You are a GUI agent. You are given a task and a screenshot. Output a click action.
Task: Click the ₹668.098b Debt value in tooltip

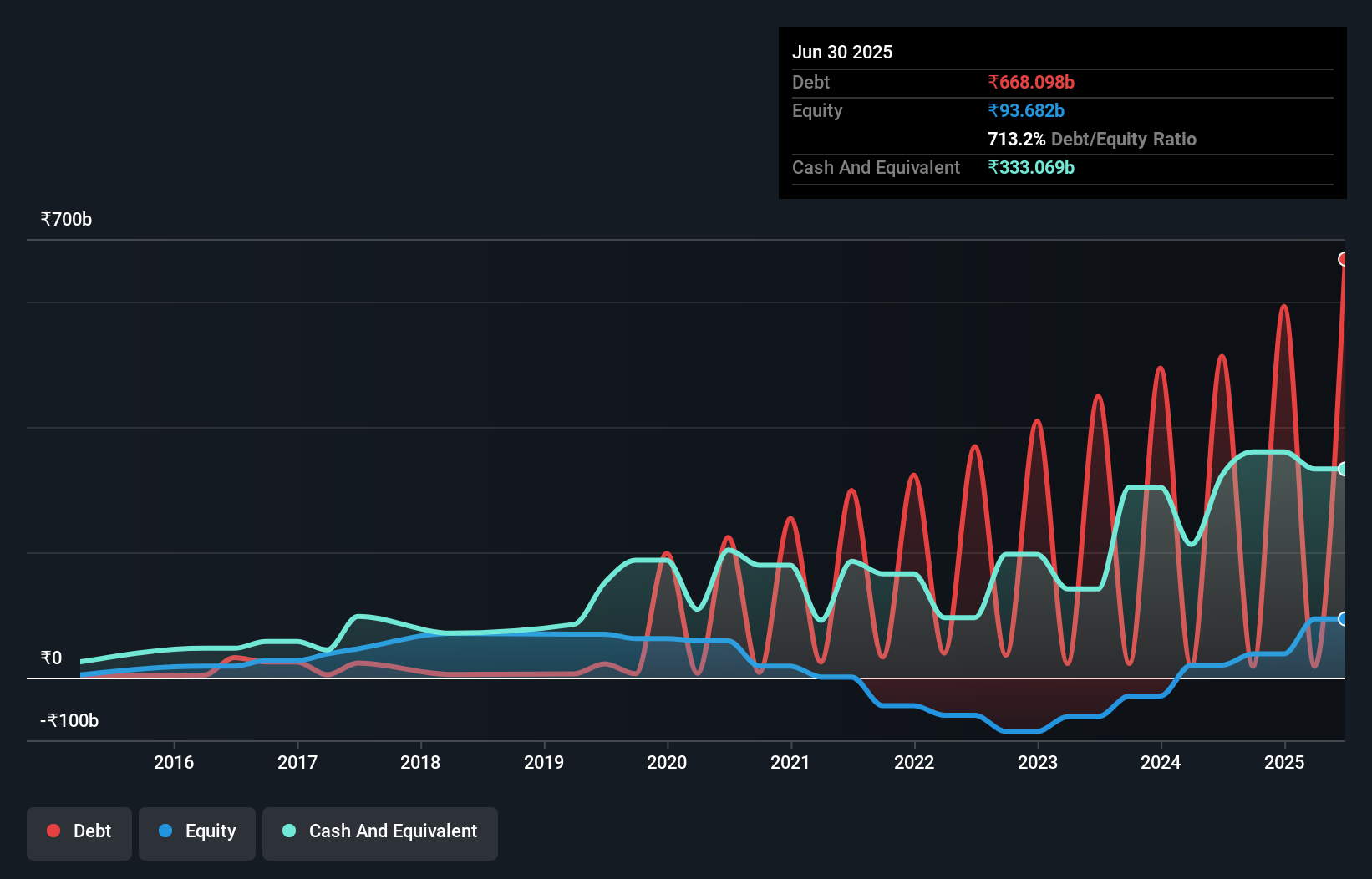click(x=1031, y=82)
